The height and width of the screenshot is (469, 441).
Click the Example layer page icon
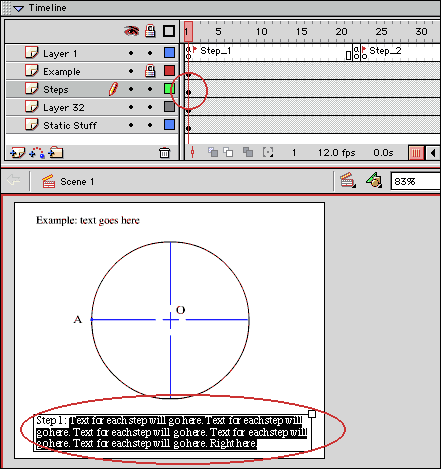coord(32,71)
